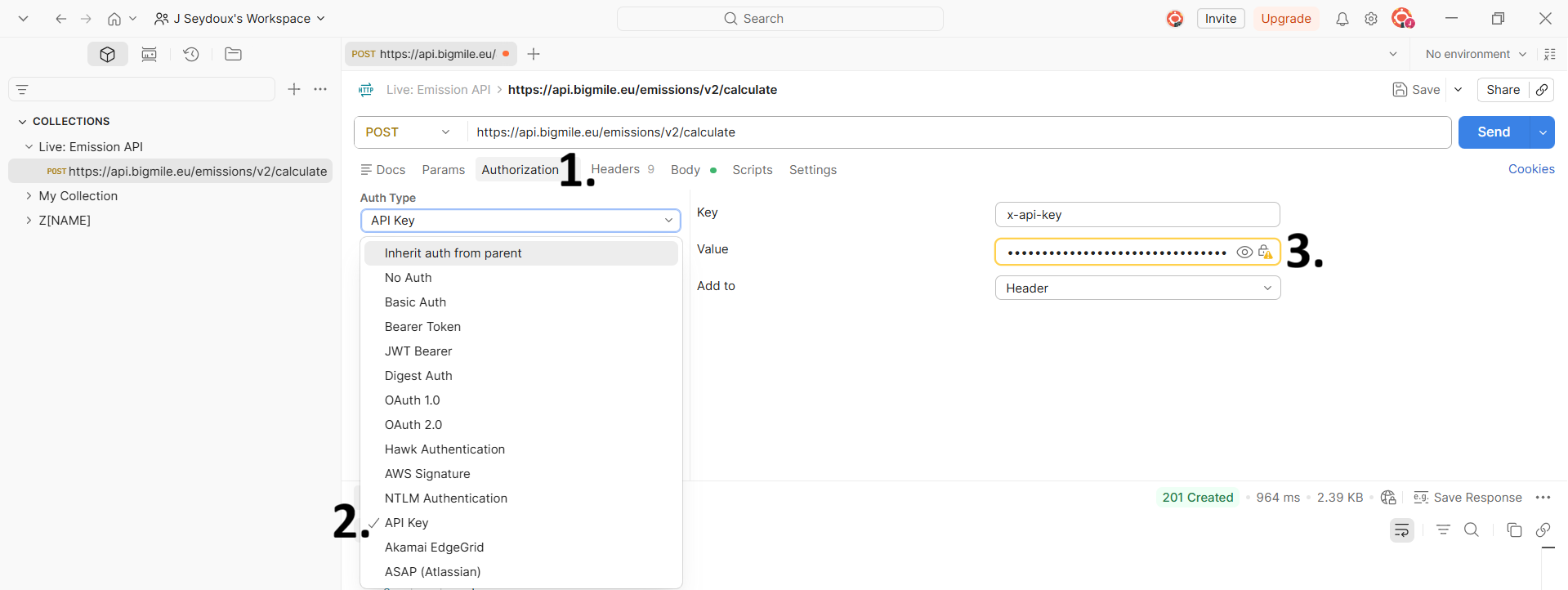Click the Invite button

click(1221, 19)
